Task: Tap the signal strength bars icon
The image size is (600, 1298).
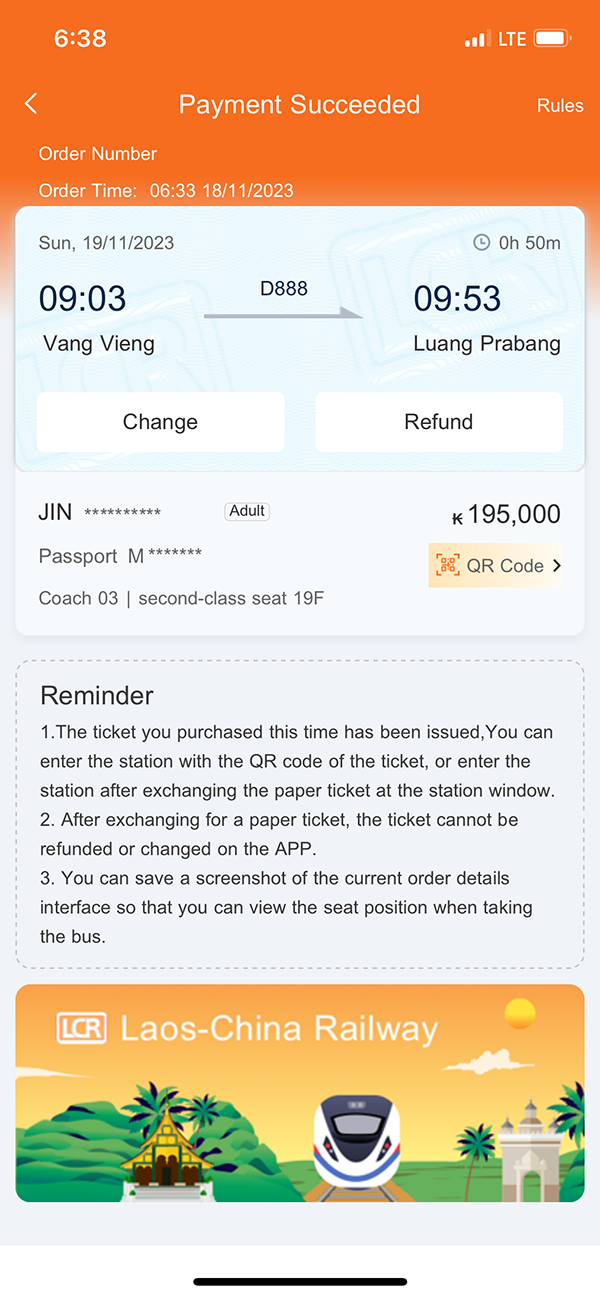Action: (x=478, y=40)
